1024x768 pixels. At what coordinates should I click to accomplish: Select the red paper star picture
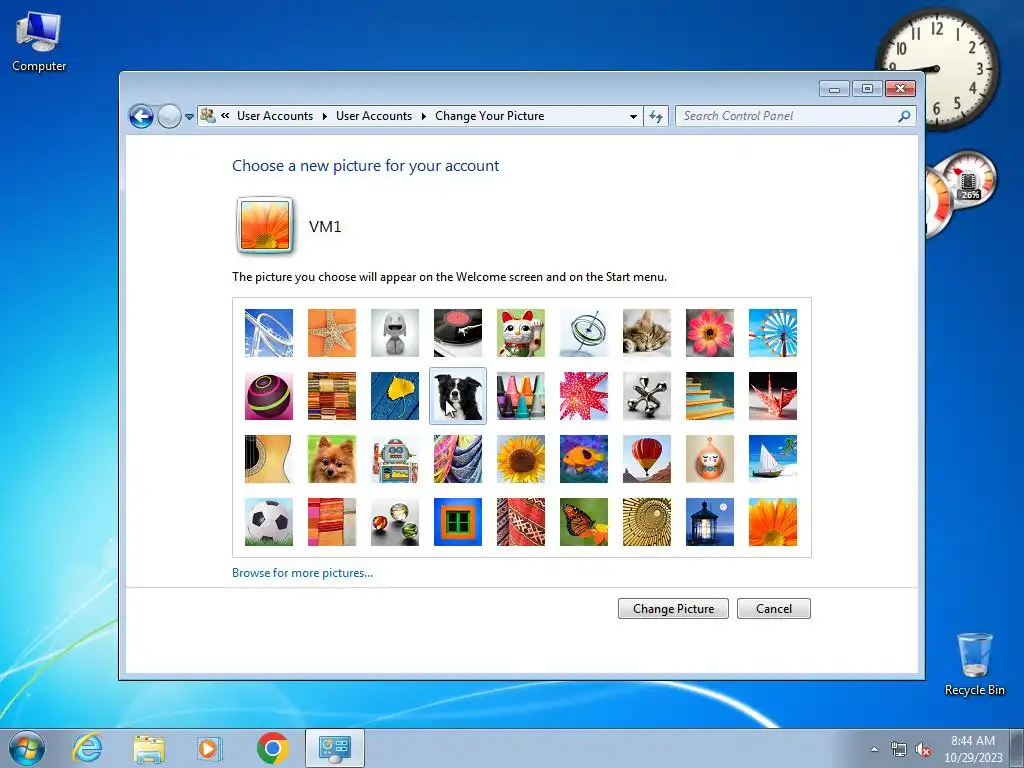[584, 396]
